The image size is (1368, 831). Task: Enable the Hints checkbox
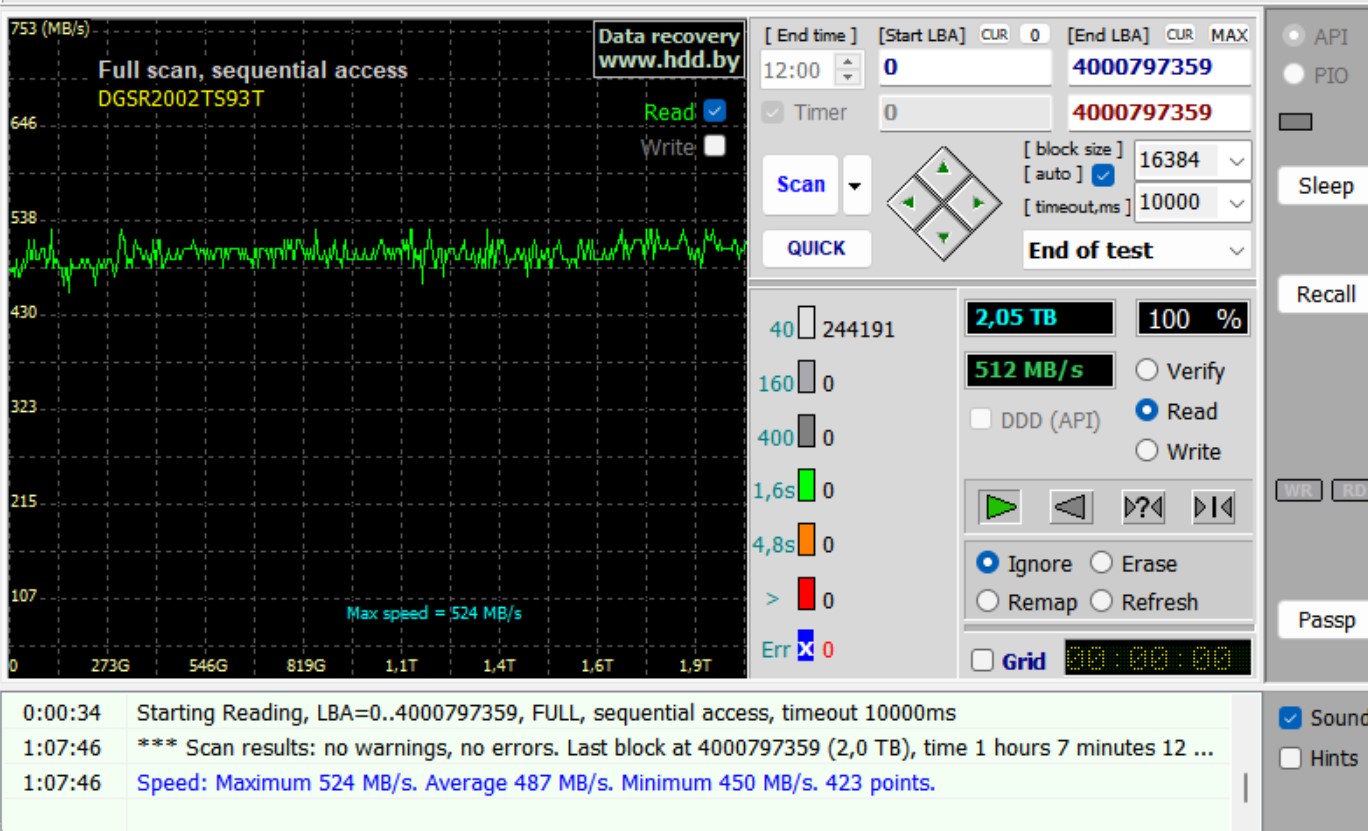[x=1290, y=758]
